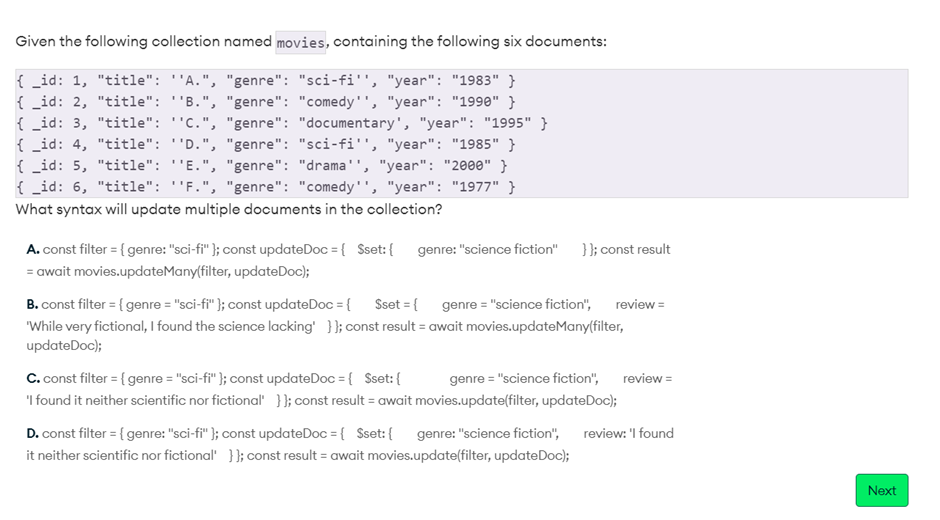Click the bold letter D label
Viewport: 940px width, 520px height.
(x=33, y=434)
